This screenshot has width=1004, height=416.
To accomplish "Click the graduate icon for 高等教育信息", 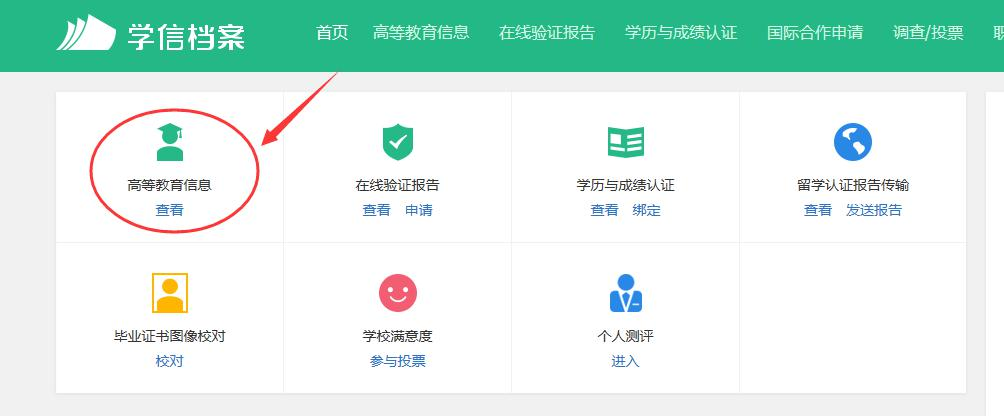I will pos(170,142).
